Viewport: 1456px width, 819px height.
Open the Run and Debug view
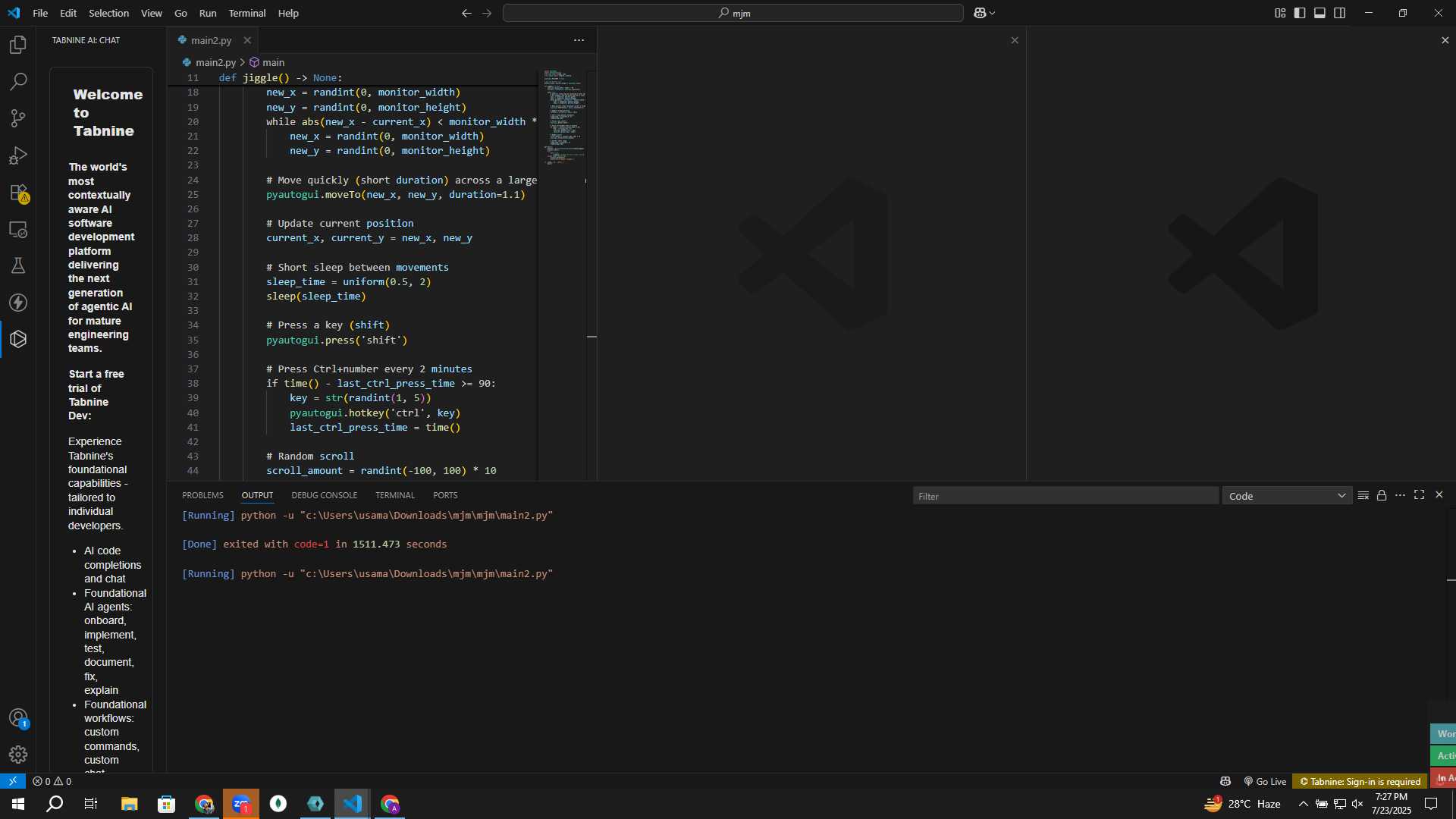[x=18, y=155]
